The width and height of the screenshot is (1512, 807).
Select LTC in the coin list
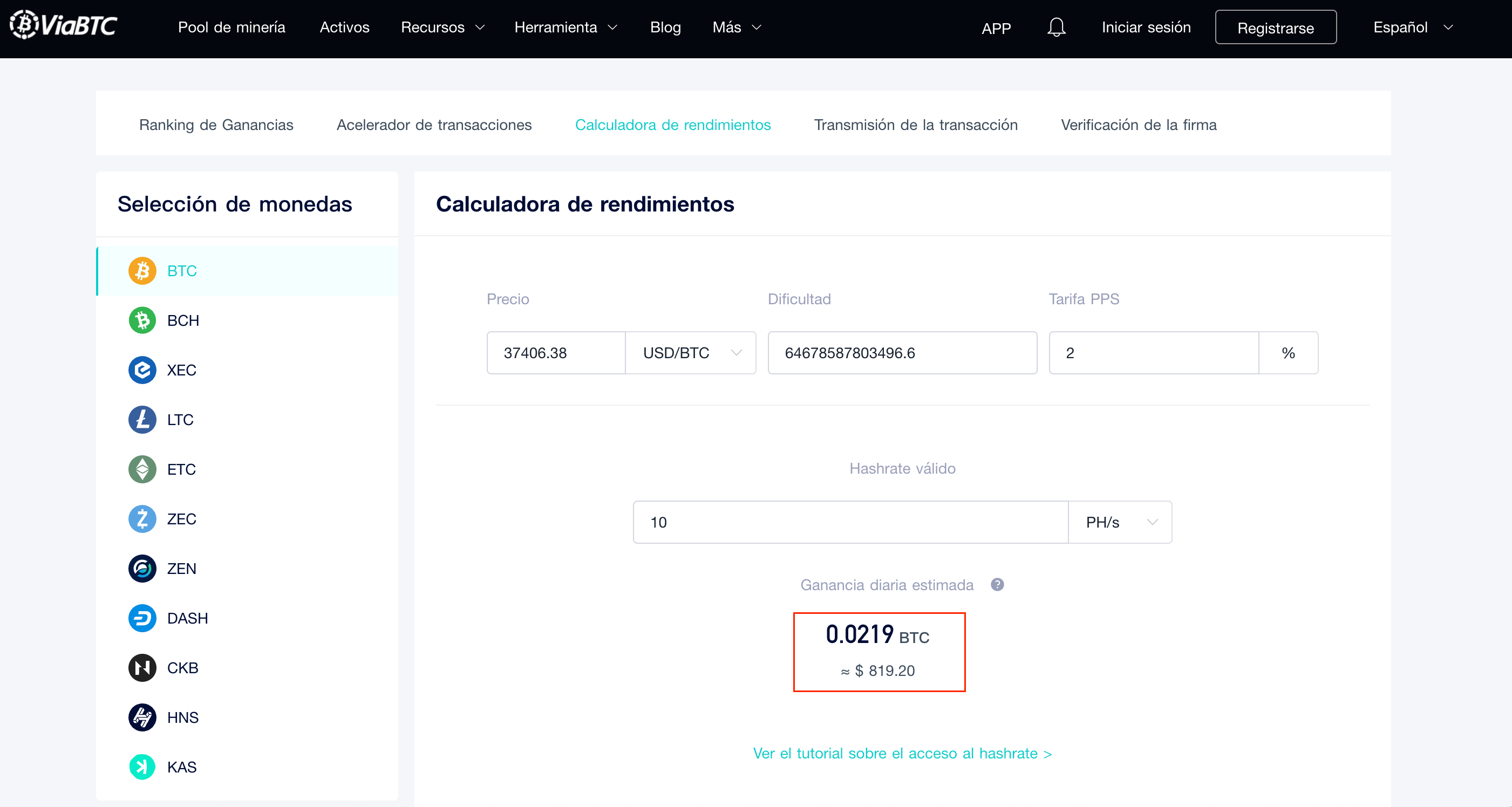coord(247,420)
